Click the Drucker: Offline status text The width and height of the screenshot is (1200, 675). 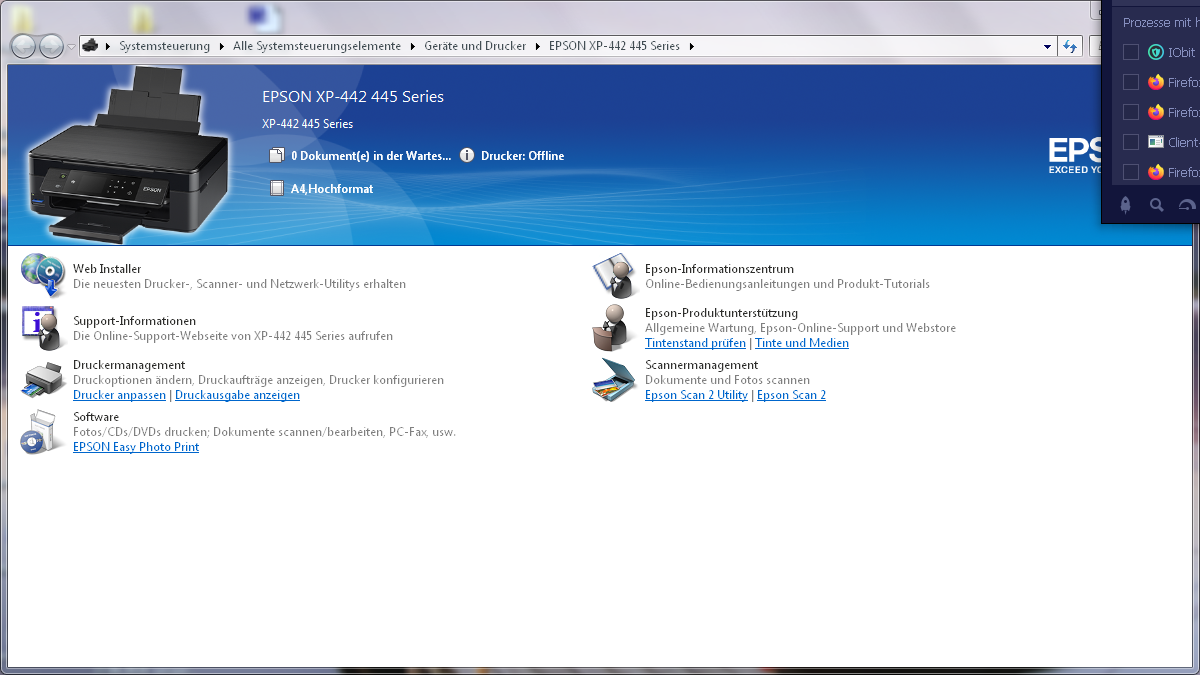click(x=522, y=156)
